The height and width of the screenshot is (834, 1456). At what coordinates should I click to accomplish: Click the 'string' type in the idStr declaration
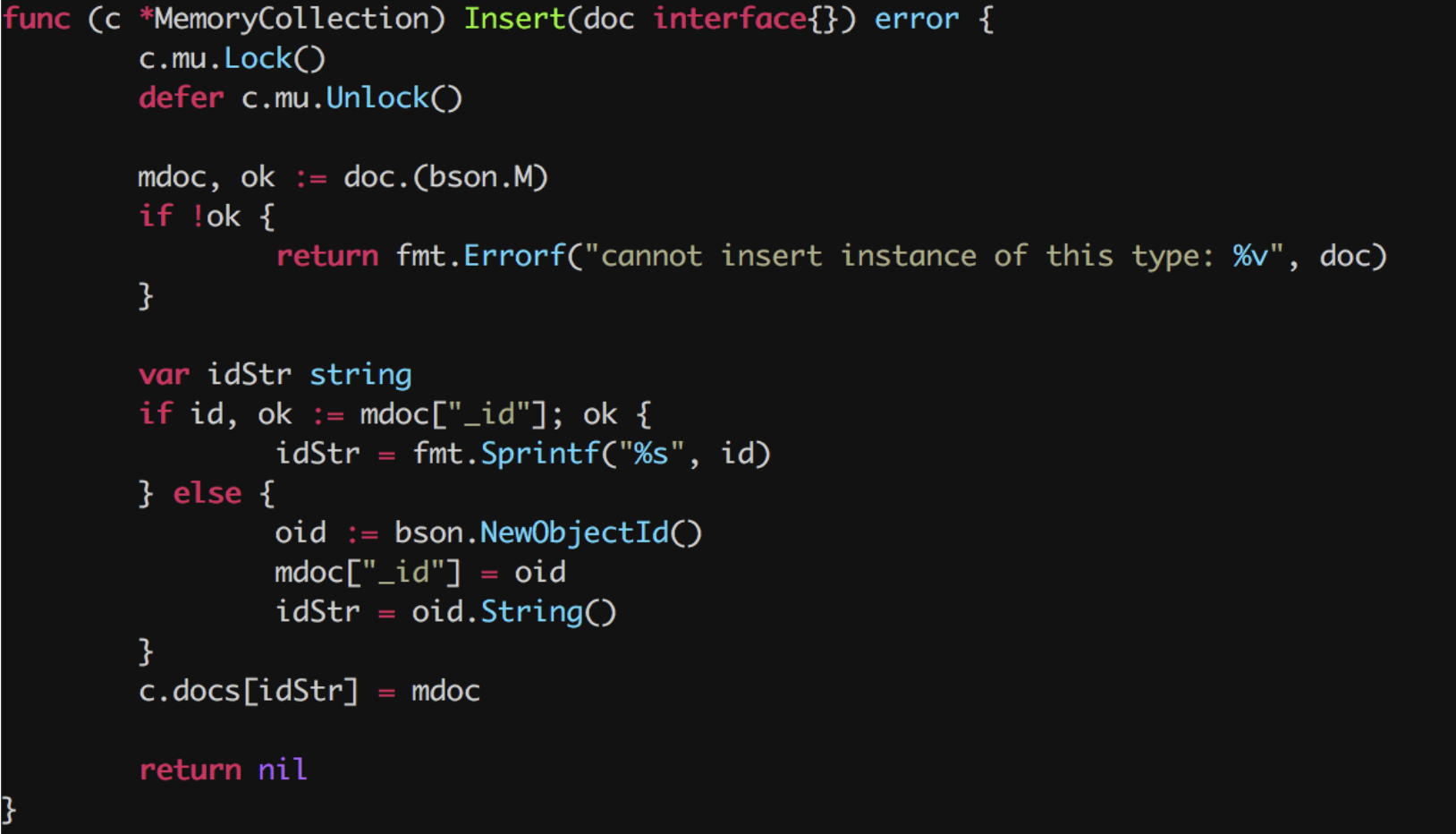[x=360, y=374]
